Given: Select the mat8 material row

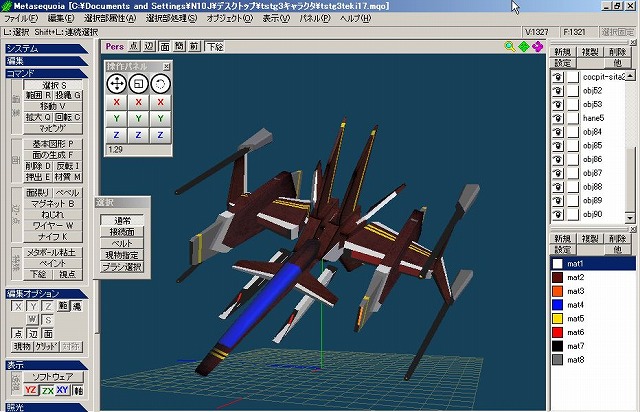Looking at the screenshot, I should pyautogui.click(x=593, y=360).
